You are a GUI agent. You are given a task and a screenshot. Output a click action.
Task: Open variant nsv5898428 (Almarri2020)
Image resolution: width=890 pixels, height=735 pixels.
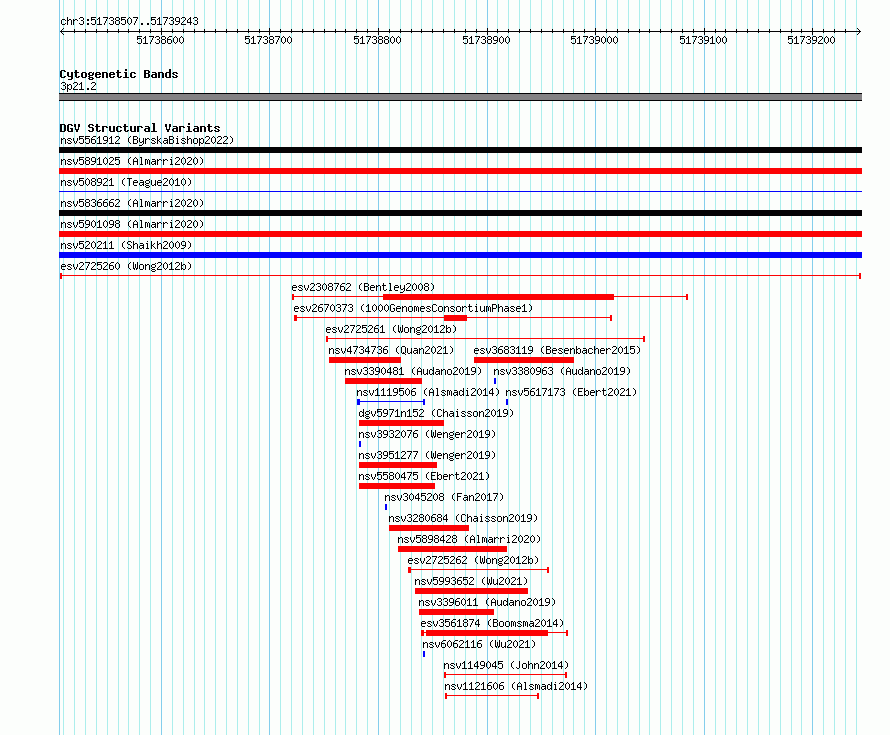tap(469, 539)
